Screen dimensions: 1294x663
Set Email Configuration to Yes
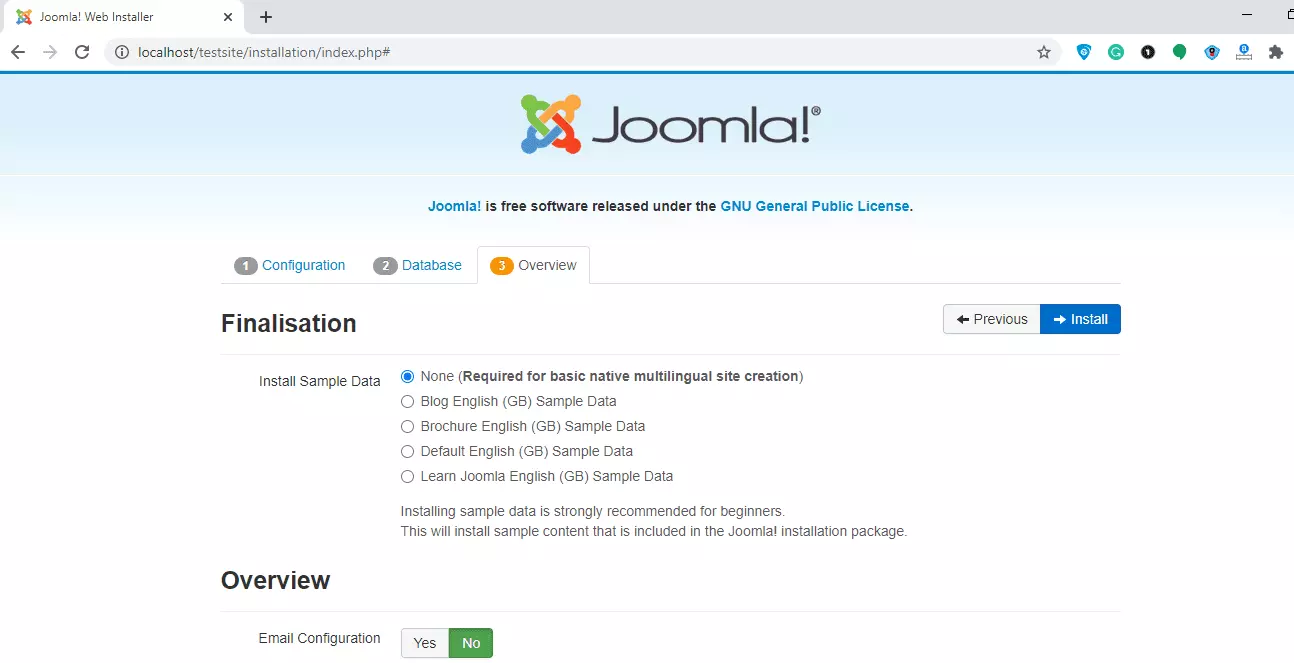point(425,643)
